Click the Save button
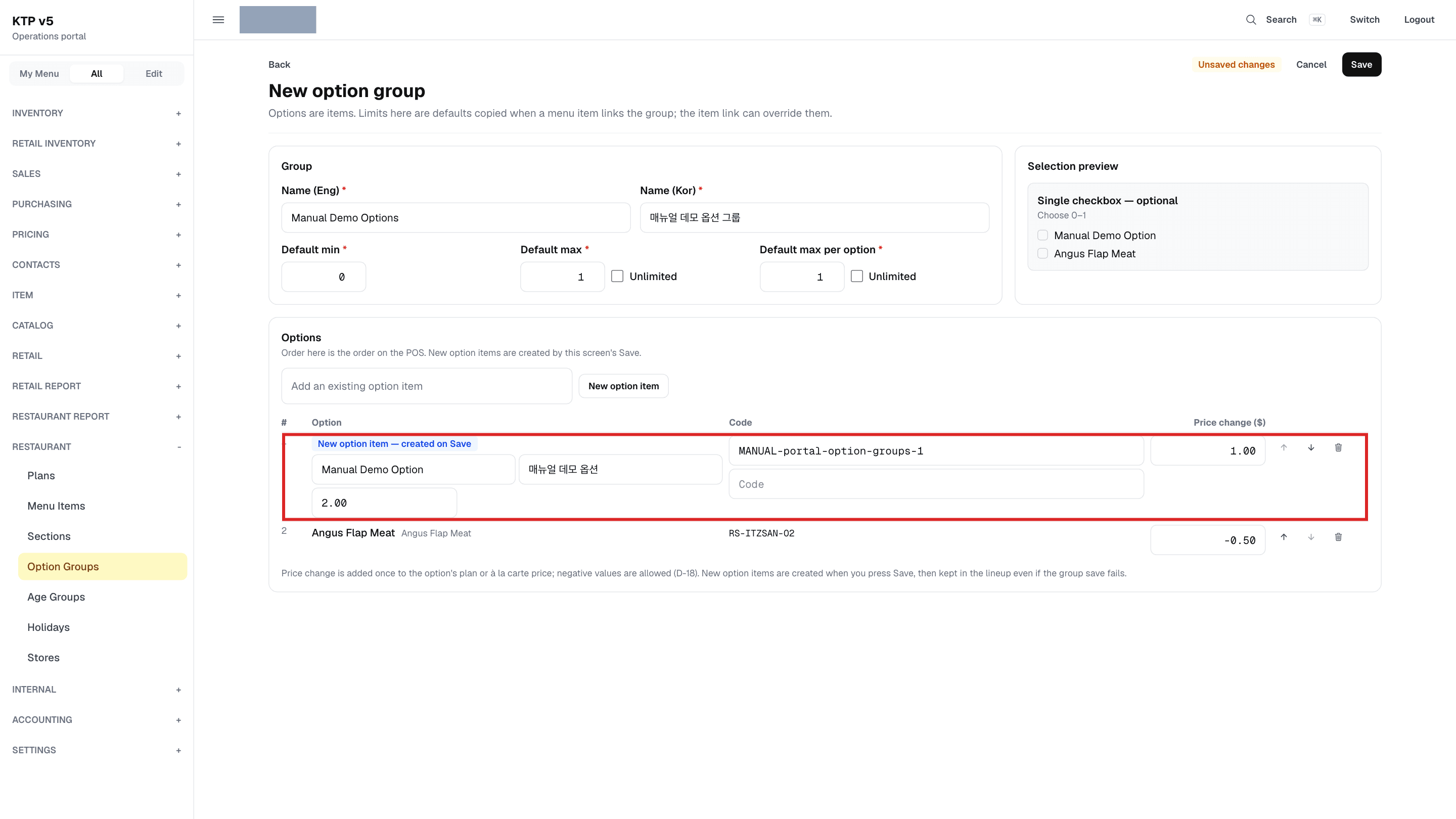1456x819 pixels. [1361, 64]
